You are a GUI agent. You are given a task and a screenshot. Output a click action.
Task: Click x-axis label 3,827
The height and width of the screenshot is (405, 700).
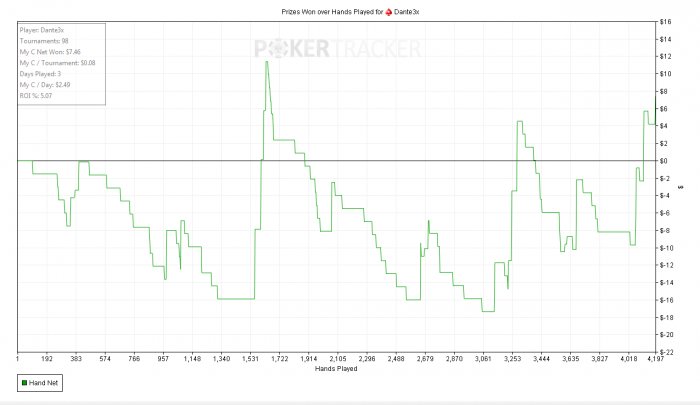pos(600,359)
